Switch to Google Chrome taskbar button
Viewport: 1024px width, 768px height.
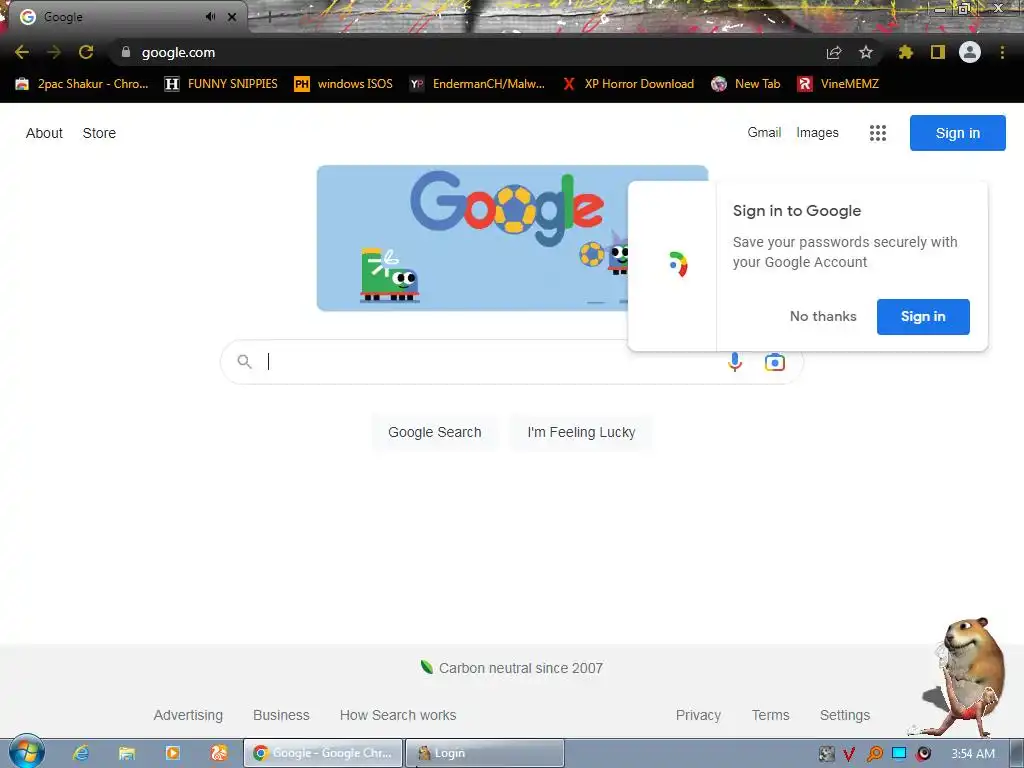pyautogui.click(x=323, y=753)
